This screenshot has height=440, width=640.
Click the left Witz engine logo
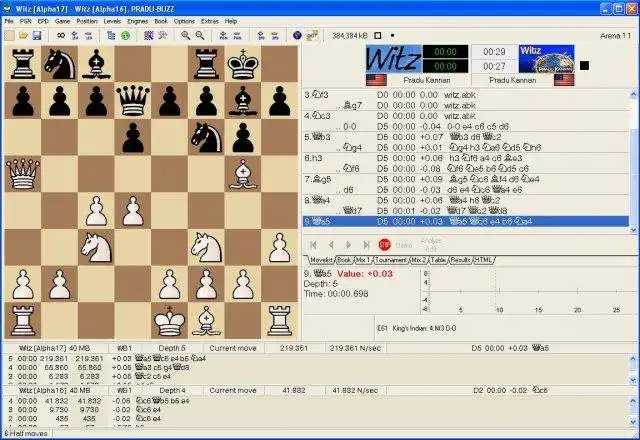click(x=393, y=59)
